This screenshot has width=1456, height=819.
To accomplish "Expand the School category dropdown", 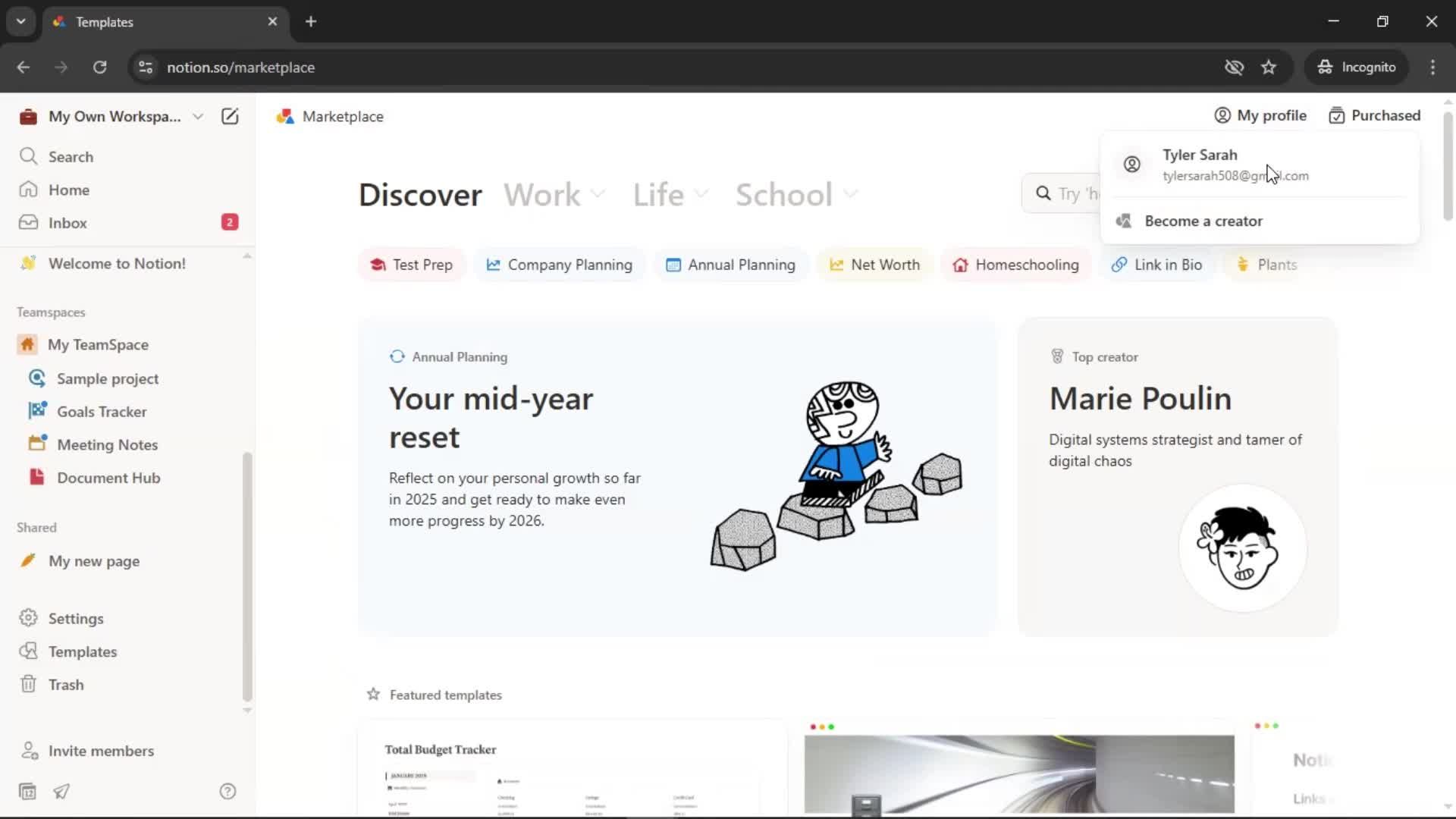I will (x=797, y=195).
